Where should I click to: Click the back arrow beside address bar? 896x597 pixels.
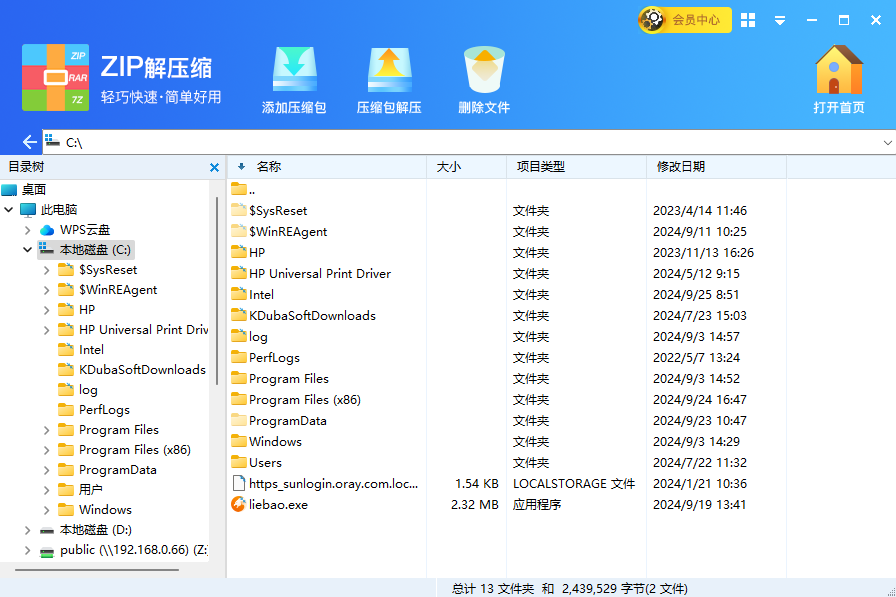(x=29, y=143)
